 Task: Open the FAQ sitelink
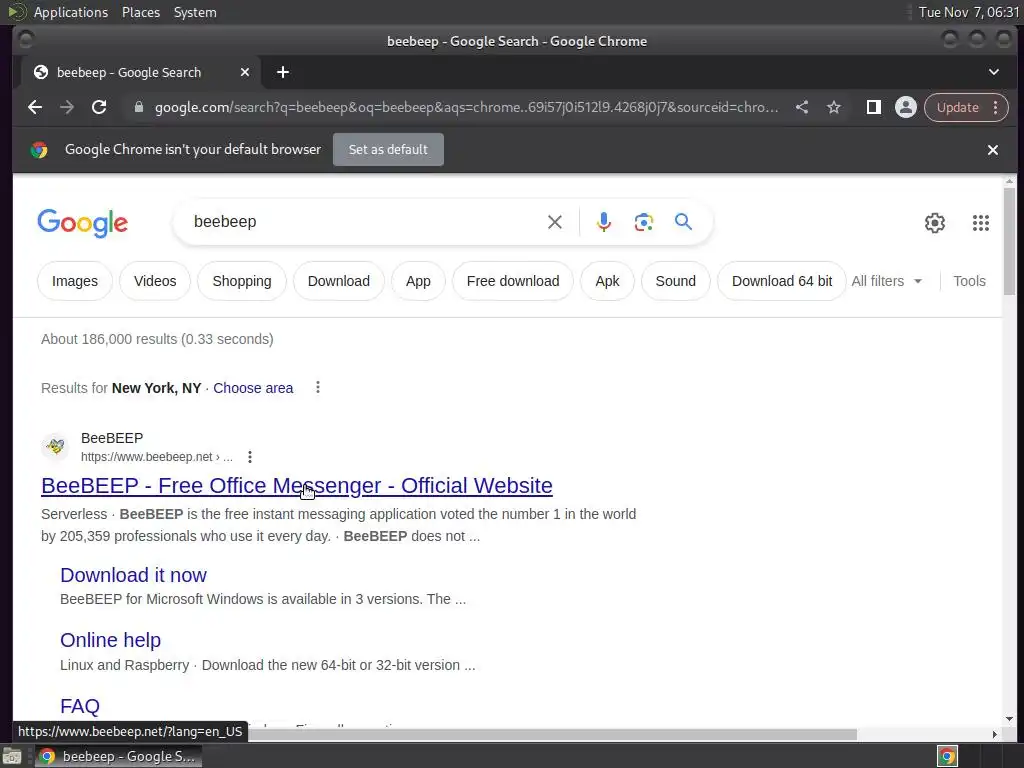point(80,706)
